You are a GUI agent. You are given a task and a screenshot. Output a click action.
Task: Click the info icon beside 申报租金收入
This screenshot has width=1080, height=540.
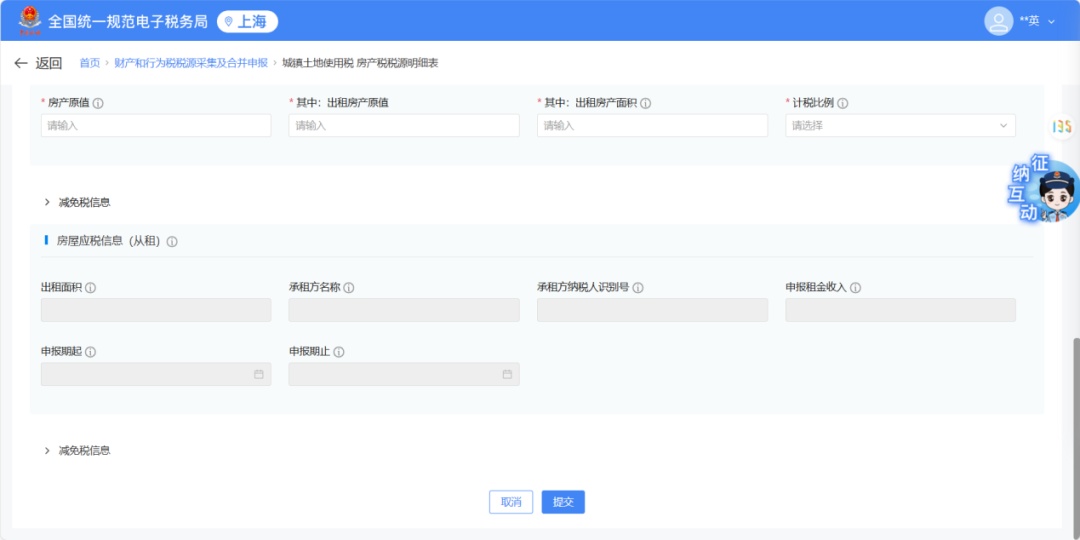[x=856, y=288]
